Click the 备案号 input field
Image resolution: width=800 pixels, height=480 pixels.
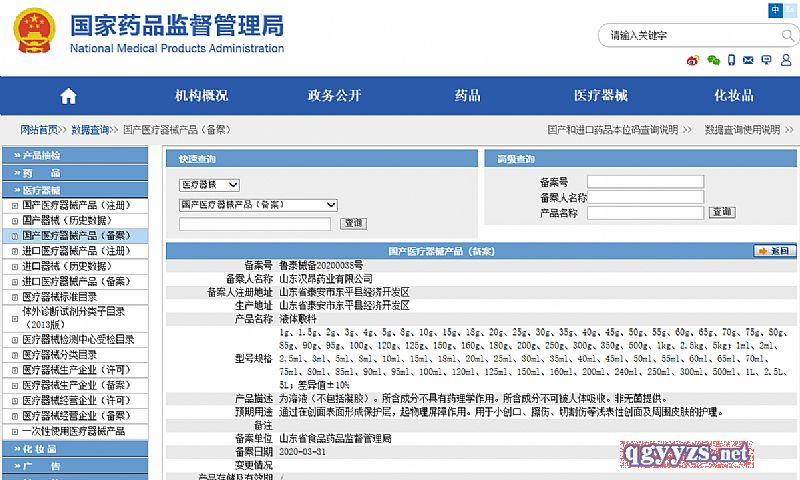click(645, 182)
